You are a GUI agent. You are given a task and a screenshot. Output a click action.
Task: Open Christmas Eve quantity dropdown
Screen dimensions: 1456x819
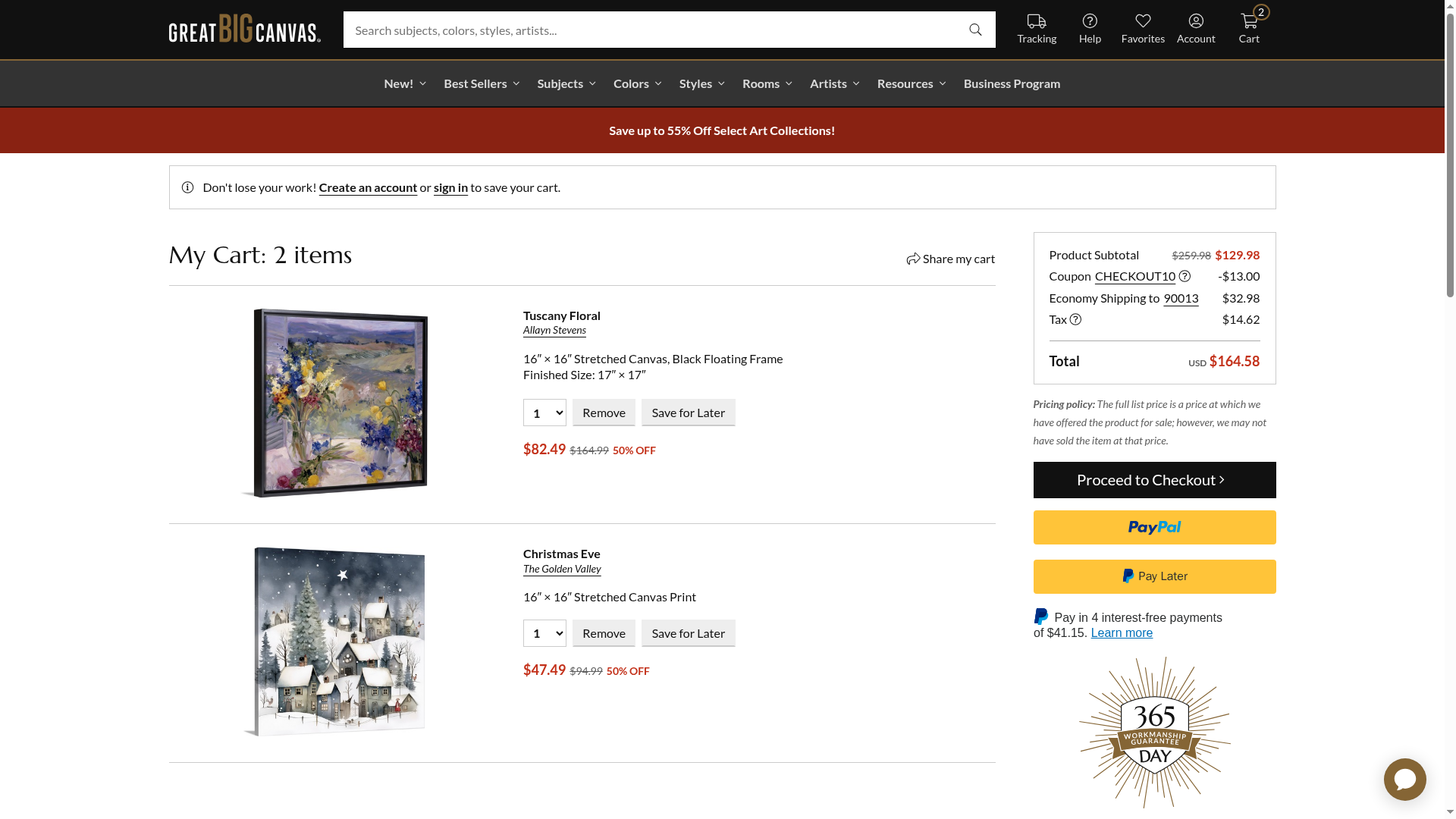coord(544,633)
